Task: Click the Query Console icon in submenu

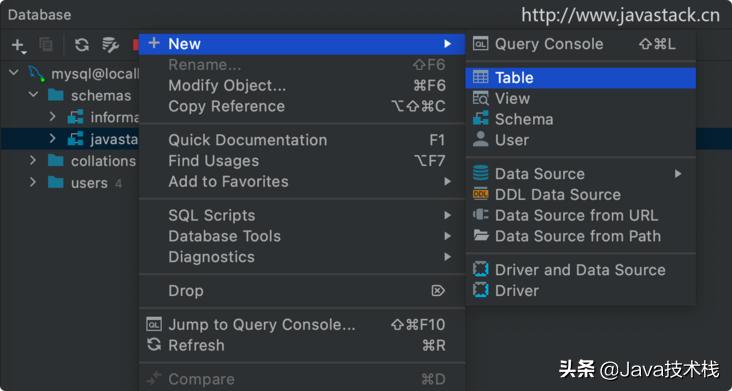Action: (480, 44)
